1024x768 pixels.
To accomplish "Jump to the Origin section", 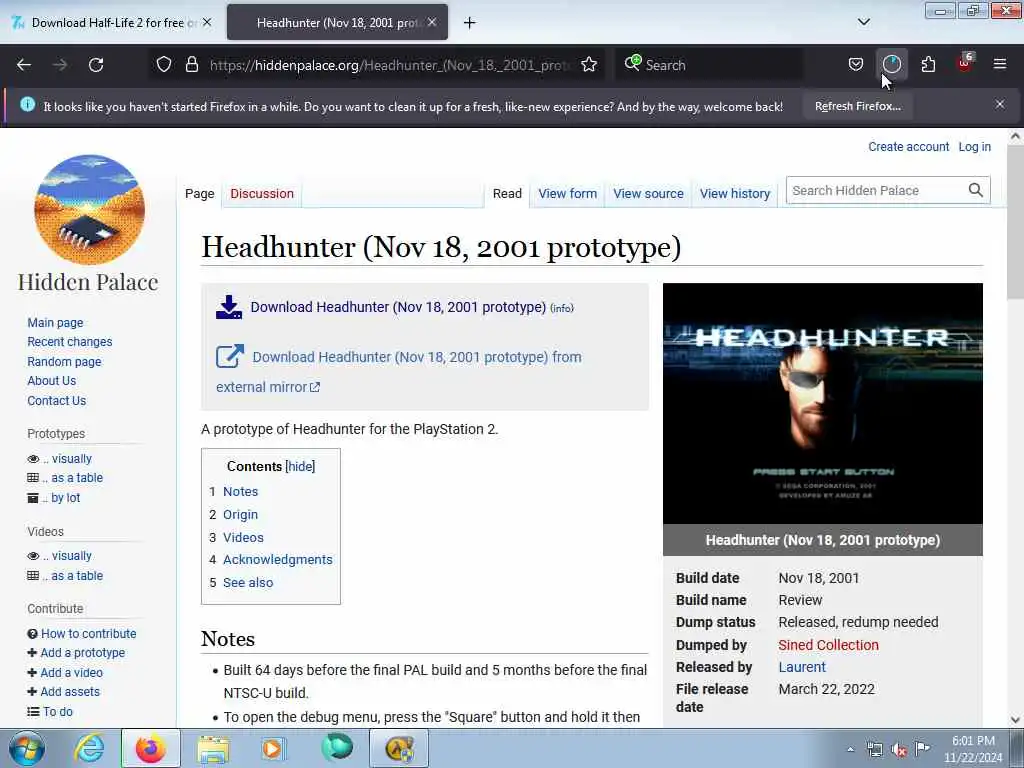I will pos(240,515).
